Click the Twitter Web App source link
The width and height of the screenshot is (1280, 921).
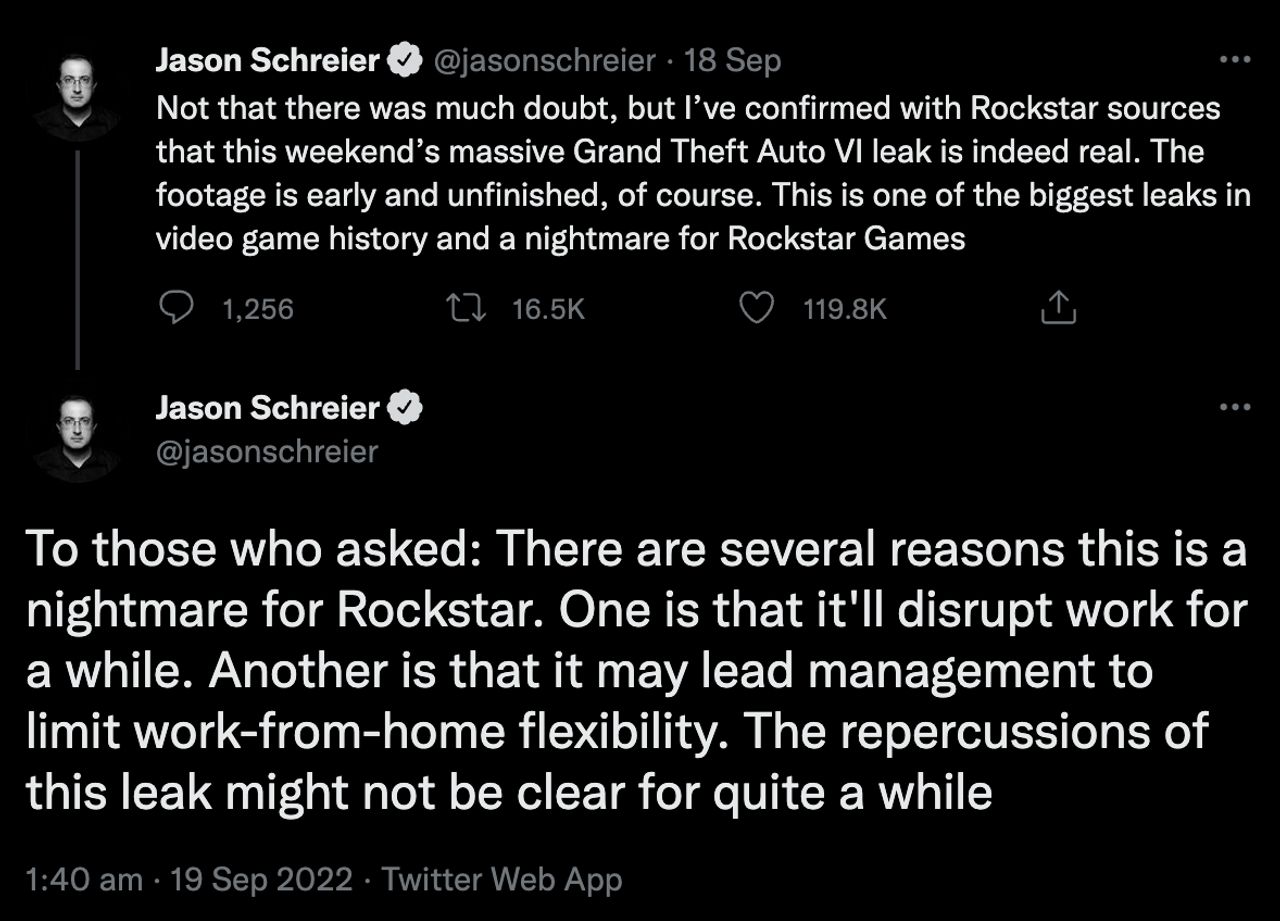coord(502,879)
